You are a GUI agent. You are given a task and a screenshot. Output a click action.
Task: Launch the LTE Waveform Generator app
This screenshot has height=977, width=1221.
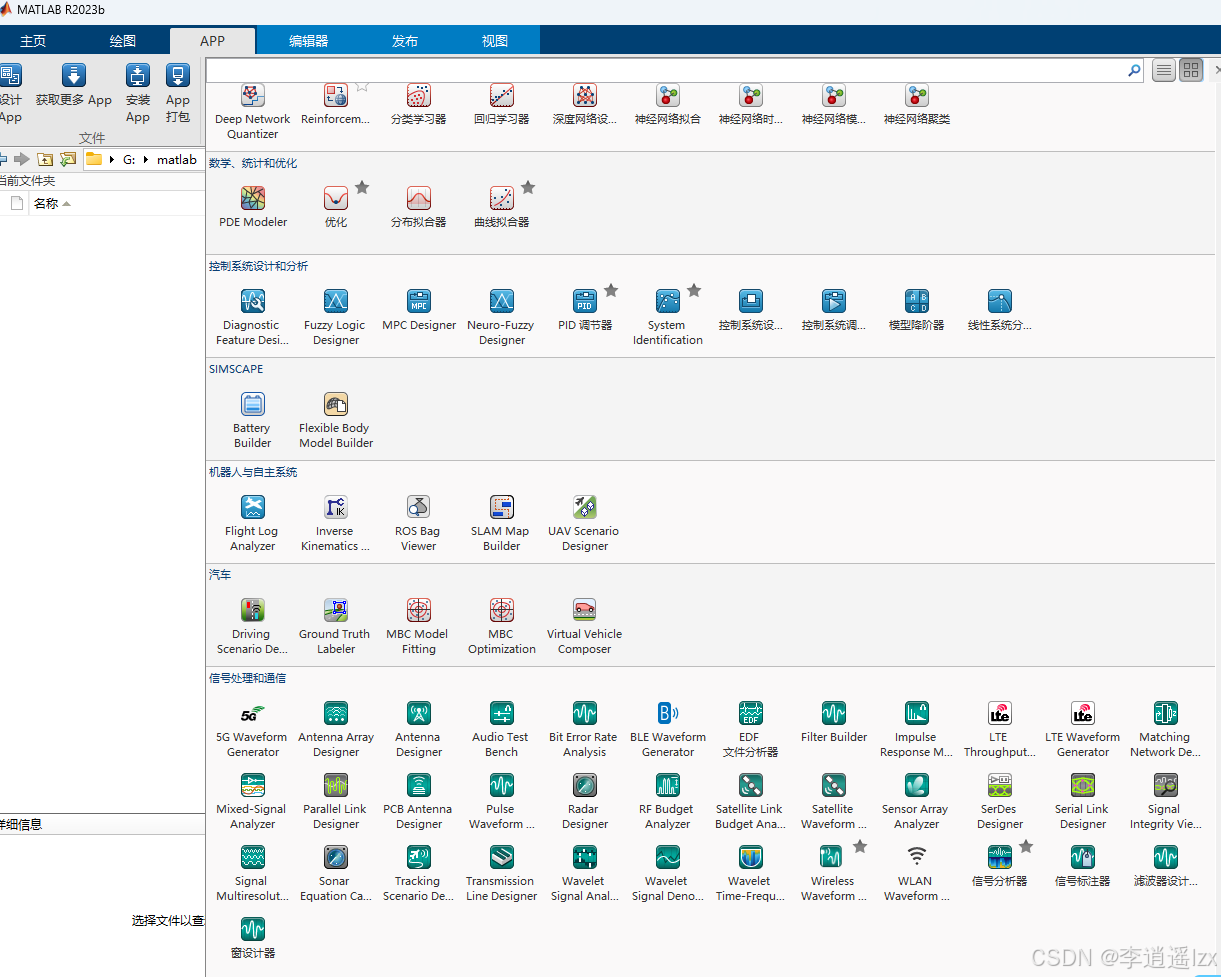coord(1083,729)
